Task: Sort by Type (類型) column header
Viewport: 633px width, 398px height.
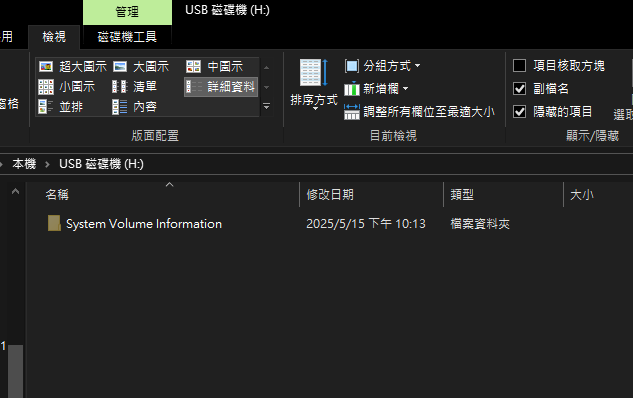Action: click(x=503, y=195)
